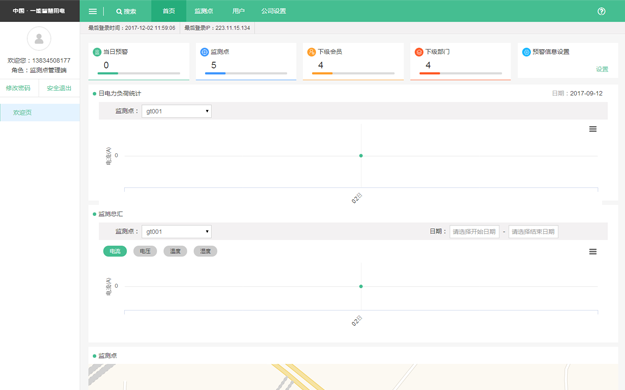The width and height of the screenshot is (625, 390).
Task: Click the end date input field
Action: [x=533, y=232]
